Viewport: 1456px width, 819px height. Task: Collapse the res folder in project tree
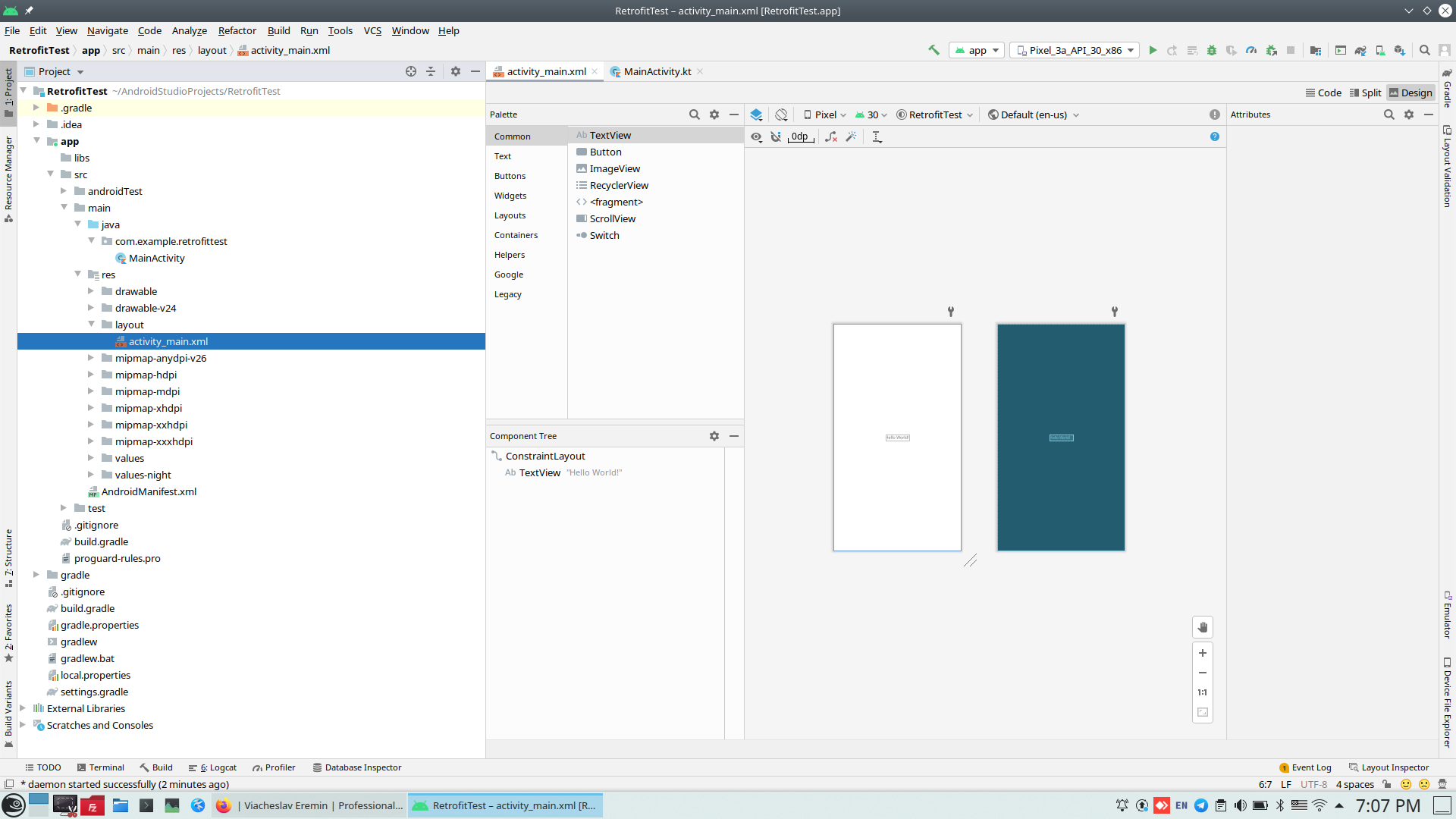click(78, 275)
